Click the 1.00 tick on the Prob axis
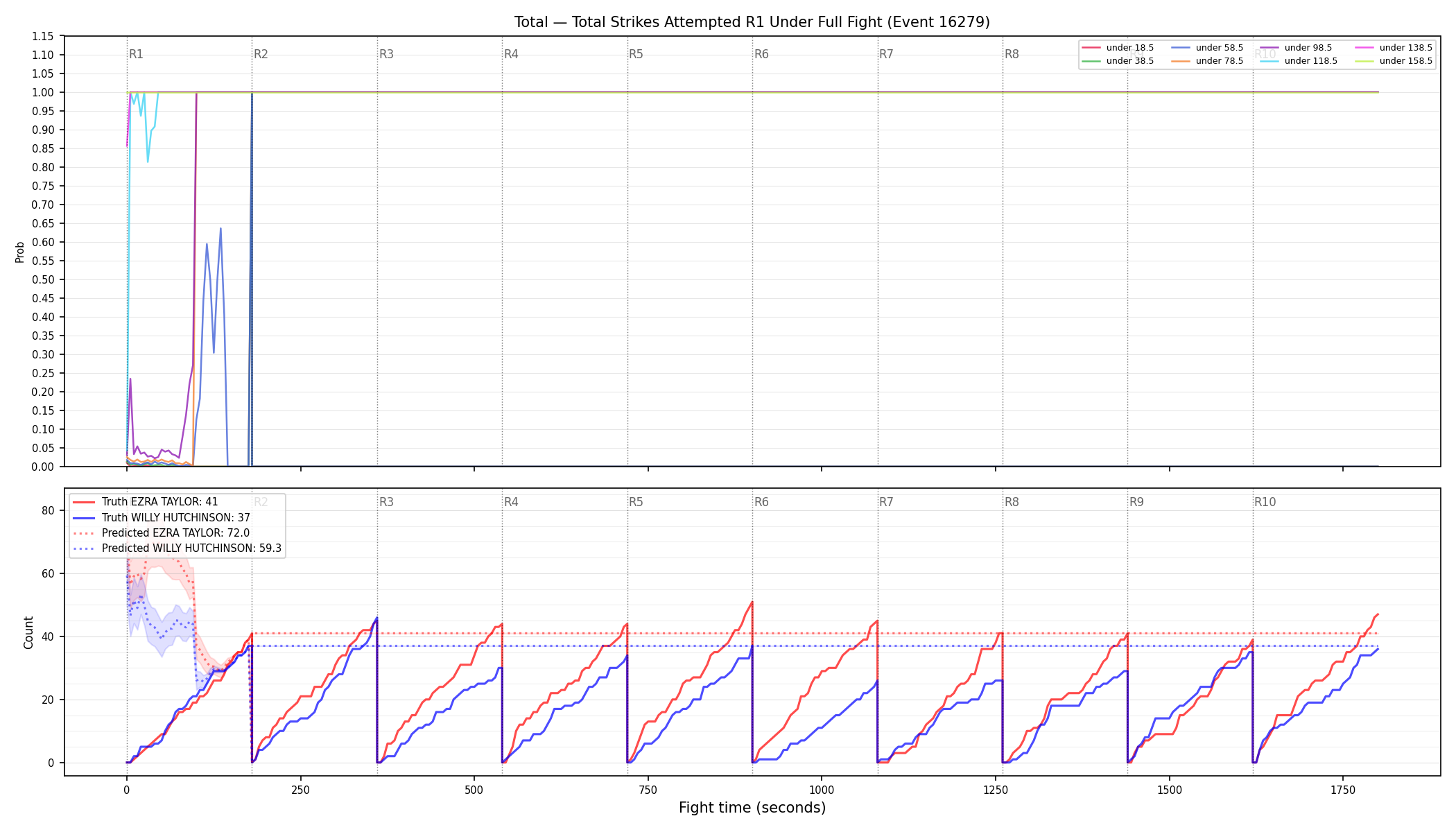The image size is (1456, 832). tap(43, 92)
